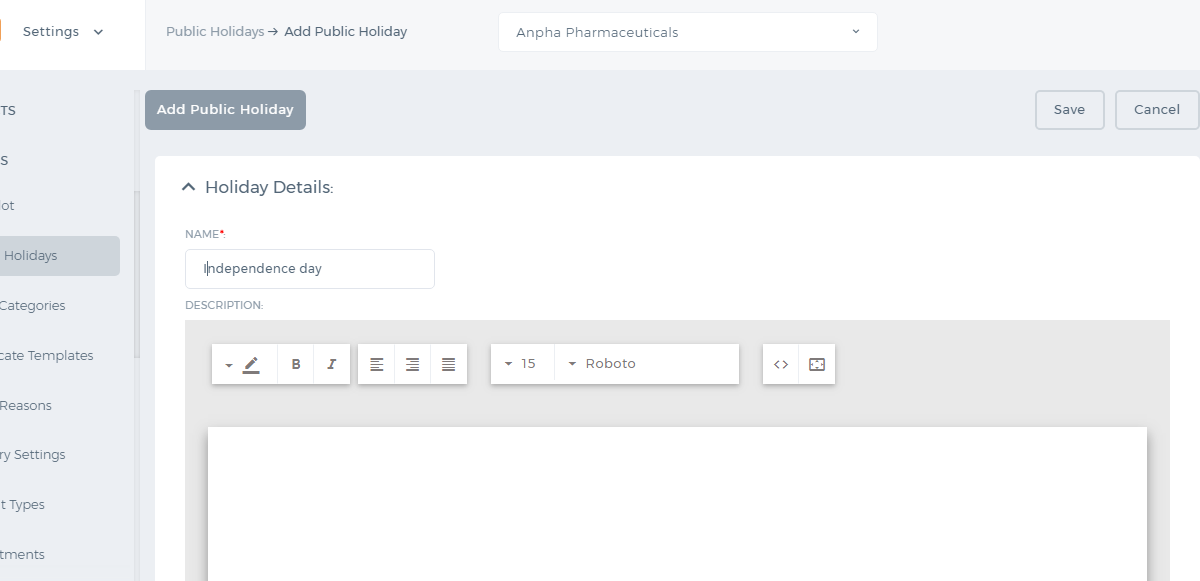Click inside the description text area
The image size is (1200, 581).
pyautogui.click(x=677, y=504)
